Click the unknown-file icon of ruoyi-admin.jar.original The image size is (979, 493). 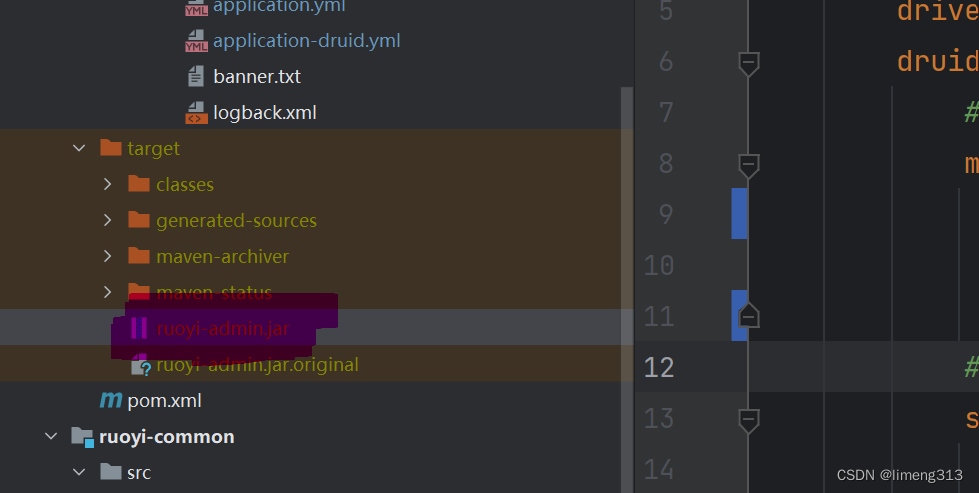[140, 366]
